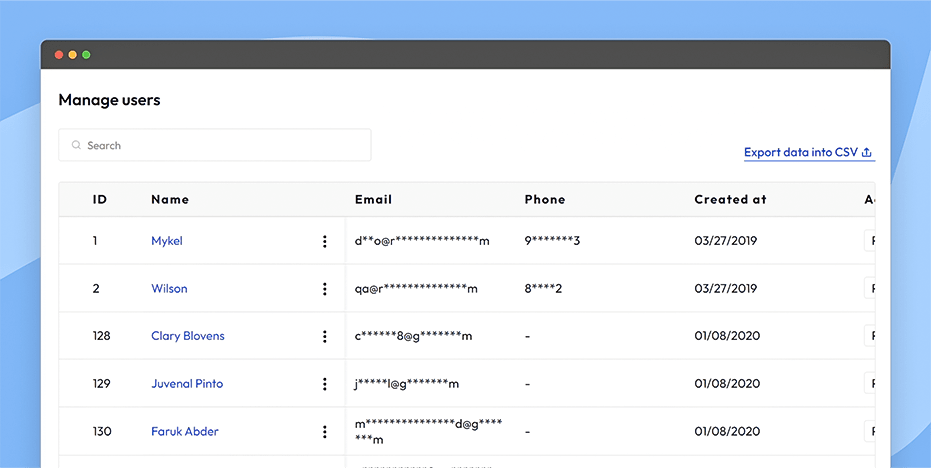
Task: Click Mykel's created date 03/27/2019
Action: pos(726,241)
